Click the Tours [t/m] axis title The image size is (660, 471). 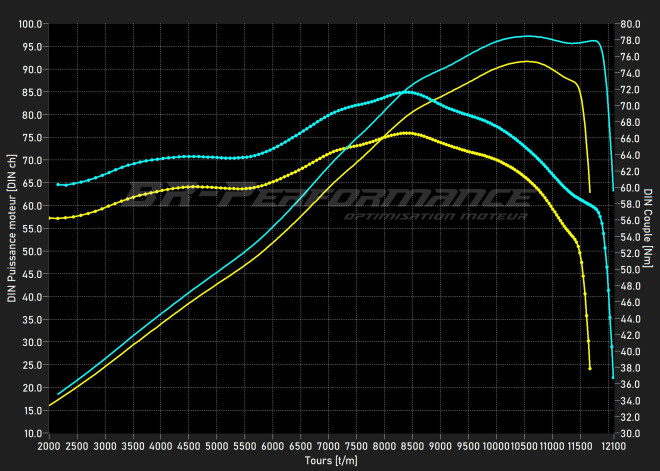point(330,461)
